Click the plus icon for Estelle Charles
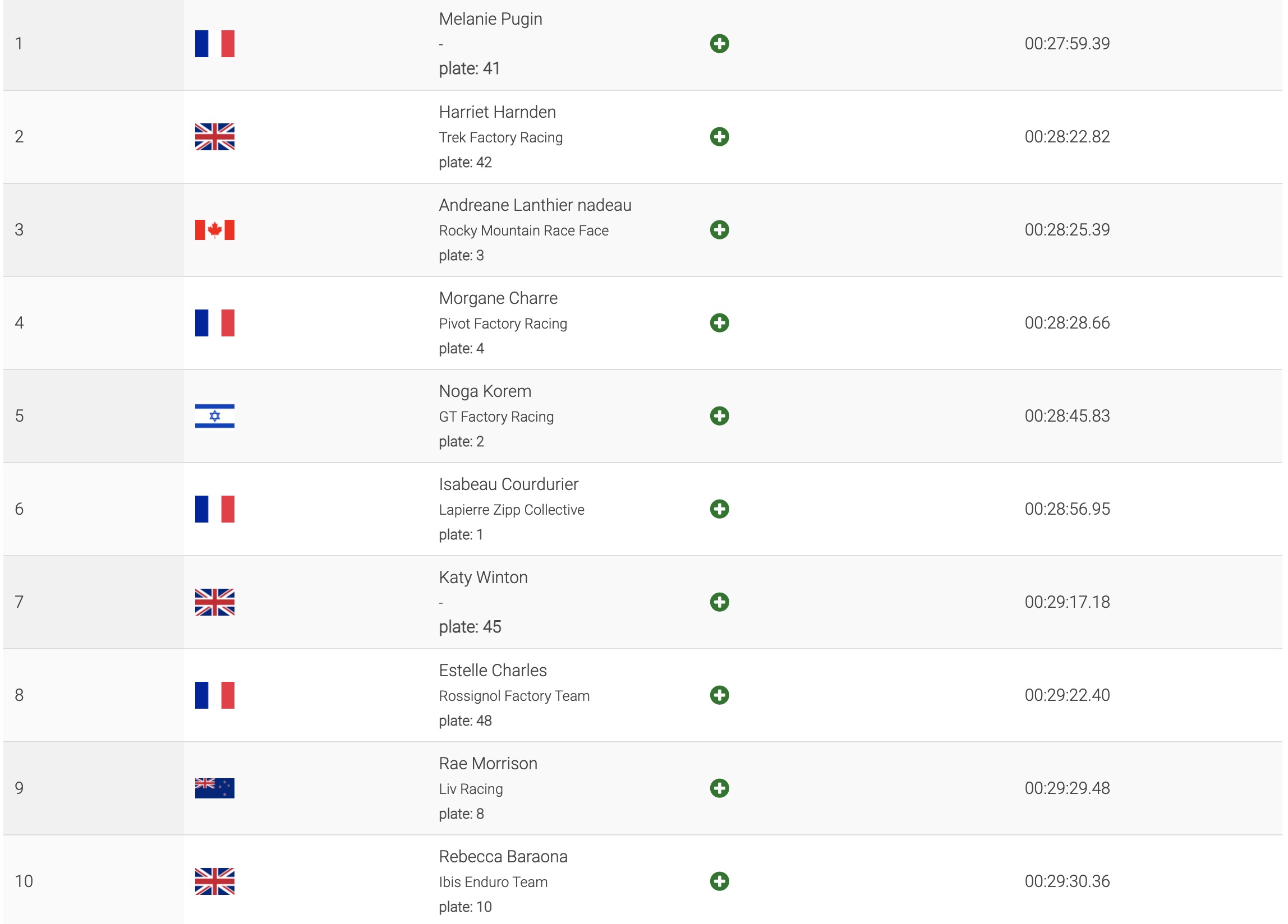Viewport: 1288px width, 924px height. (x=719, y=695)
